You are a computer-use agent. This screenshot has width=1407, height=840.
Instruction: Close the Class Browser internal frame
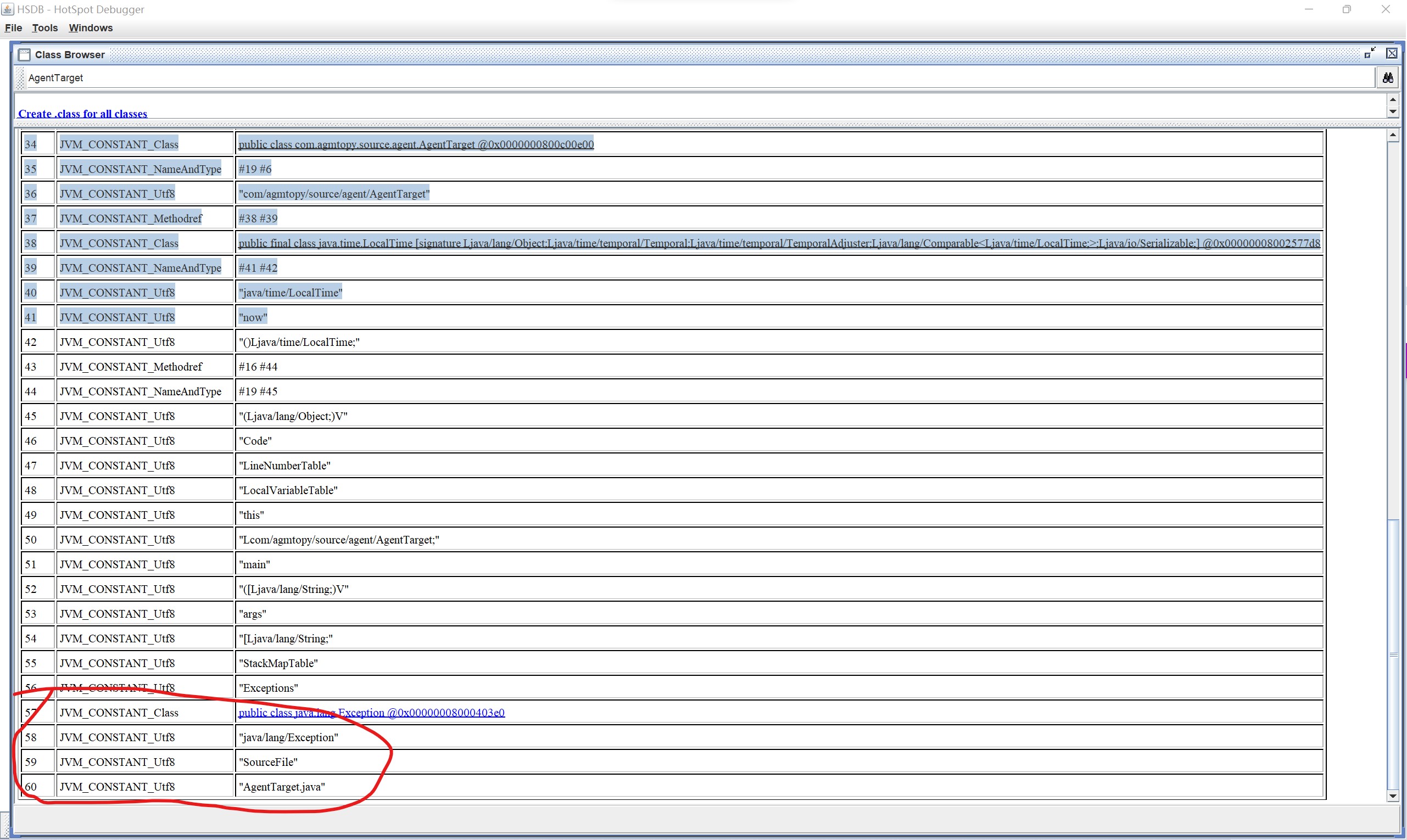pyautogui.click(x=1392, y=53)
